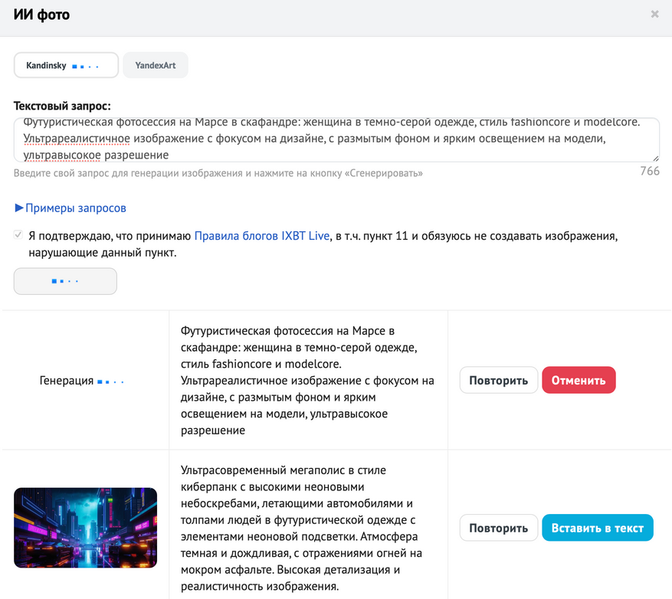The image size is (672, 599).
Task: Click the text area resize handle
Action: 655,157
